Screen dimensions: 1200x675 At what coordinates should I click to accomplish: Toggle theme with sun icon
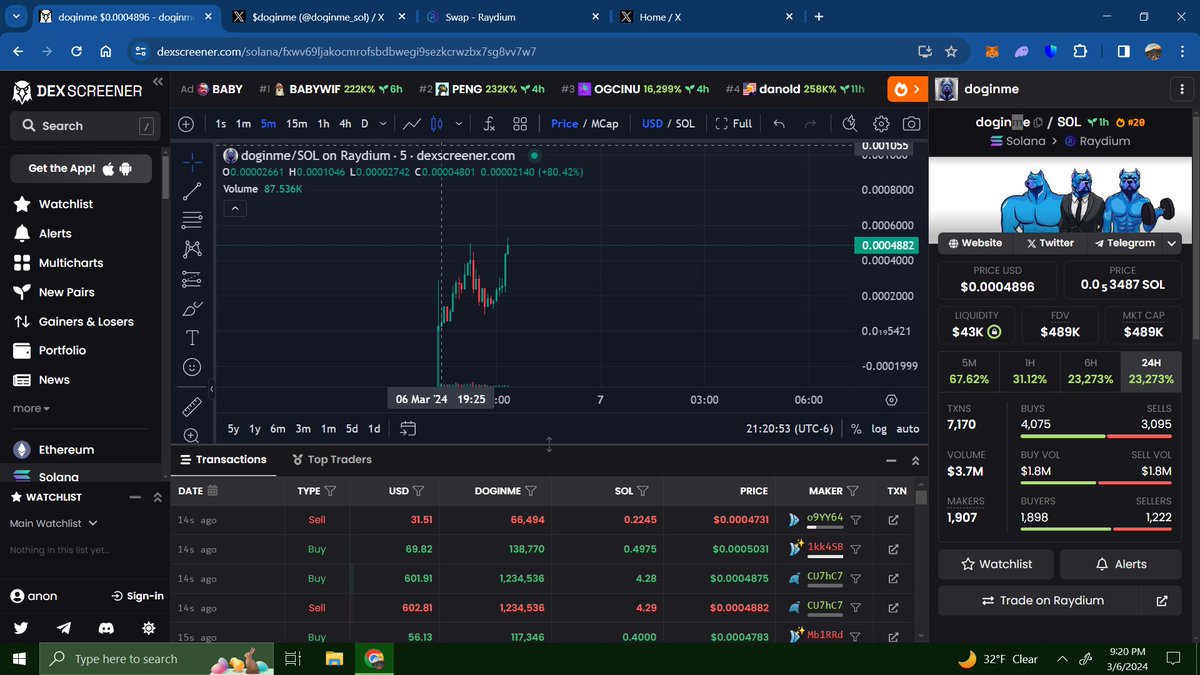[x=149, y=627]
